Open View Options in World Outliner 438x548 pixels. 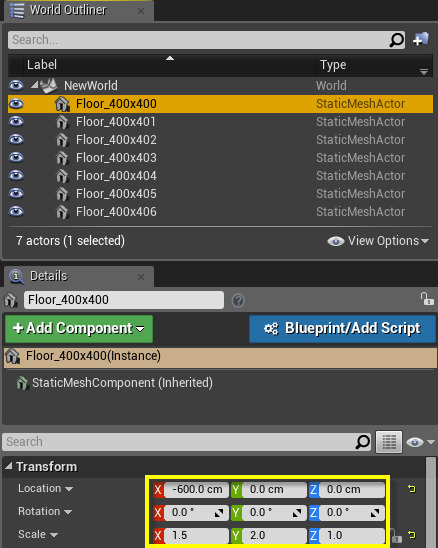pos(378,241)
